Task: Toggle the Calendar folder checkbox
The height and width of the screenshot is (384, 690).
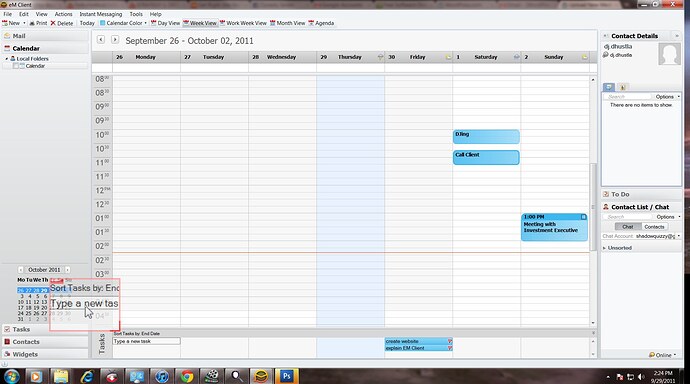Action: tap(16, 66)
